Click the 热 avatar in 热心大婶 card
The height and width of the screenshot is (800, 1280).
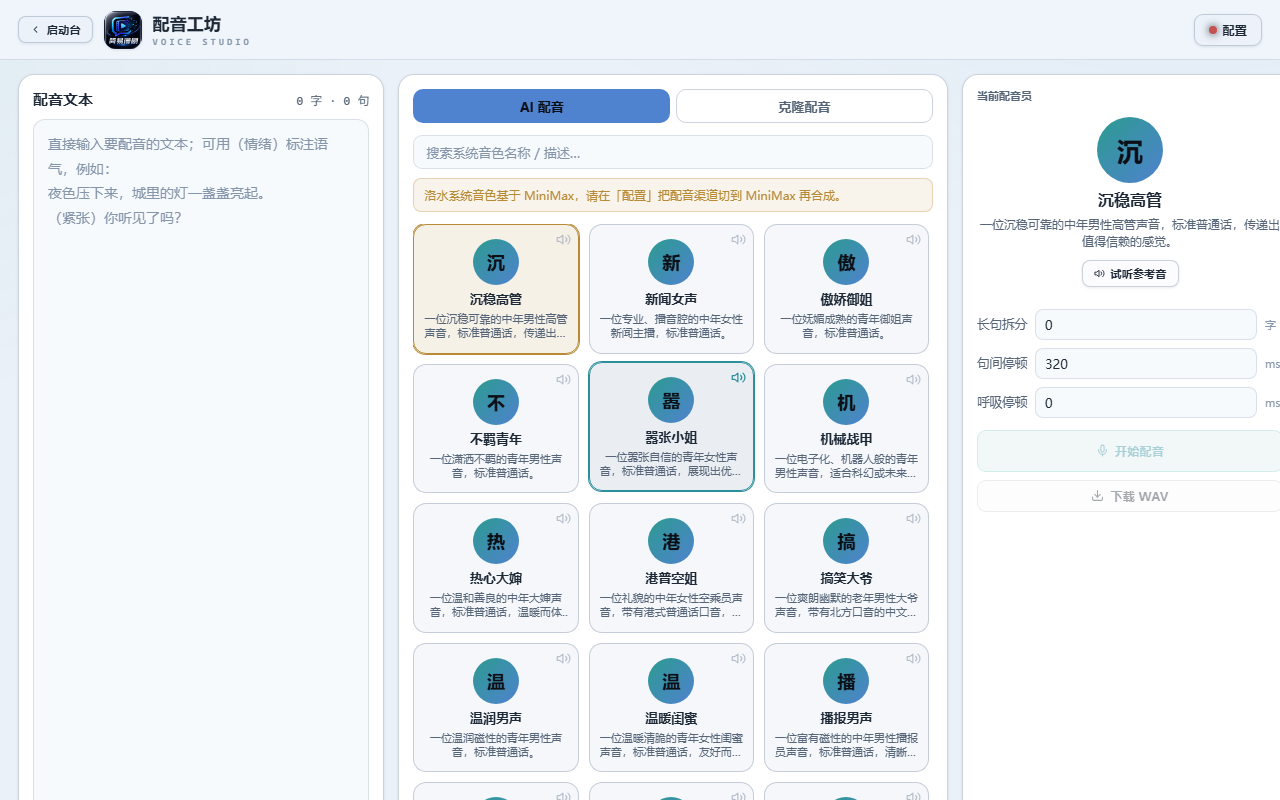(496, 542)
